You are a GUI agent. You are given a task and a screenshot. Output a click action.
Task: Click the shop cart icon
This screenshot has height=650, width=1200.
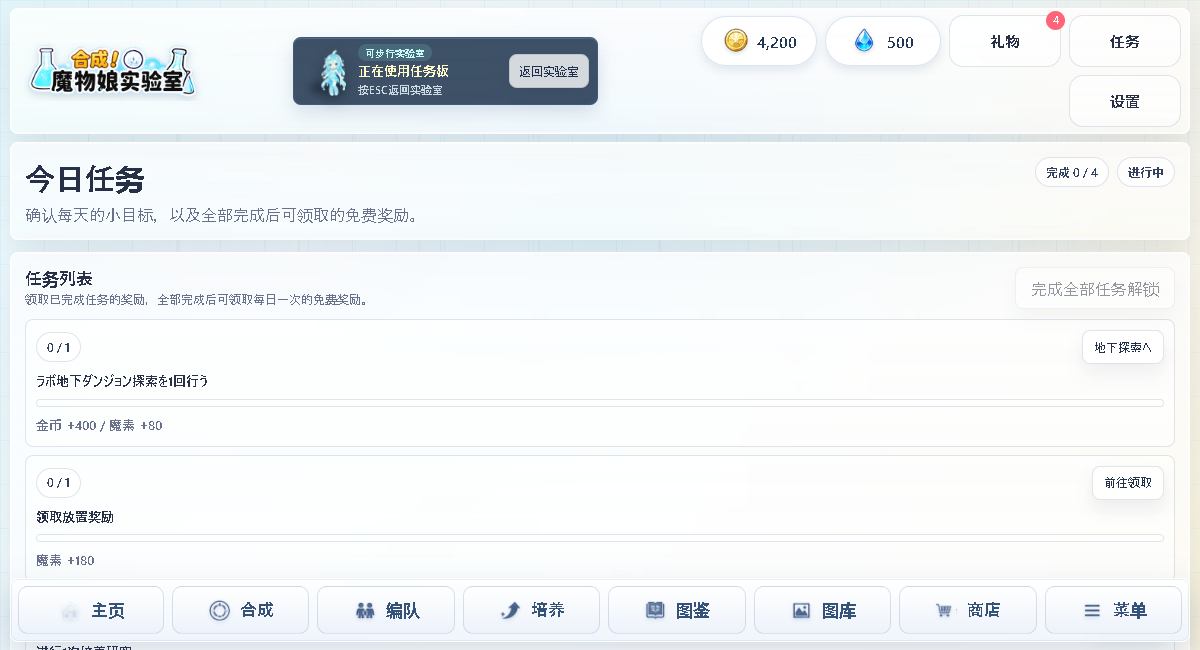point(944,610)
